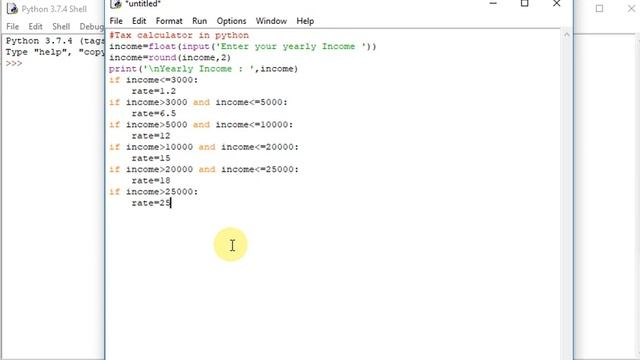Click the 'income<=10000' condition line
Viewport: 640px width, 360px height.
click(201, 124)
